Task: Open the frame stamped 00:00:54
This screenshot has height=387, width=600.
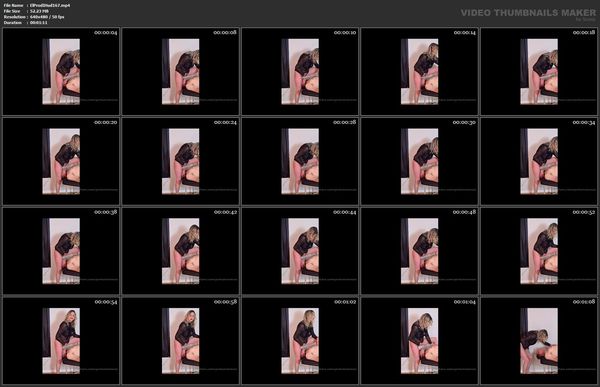Action: [x=61, y=341]
